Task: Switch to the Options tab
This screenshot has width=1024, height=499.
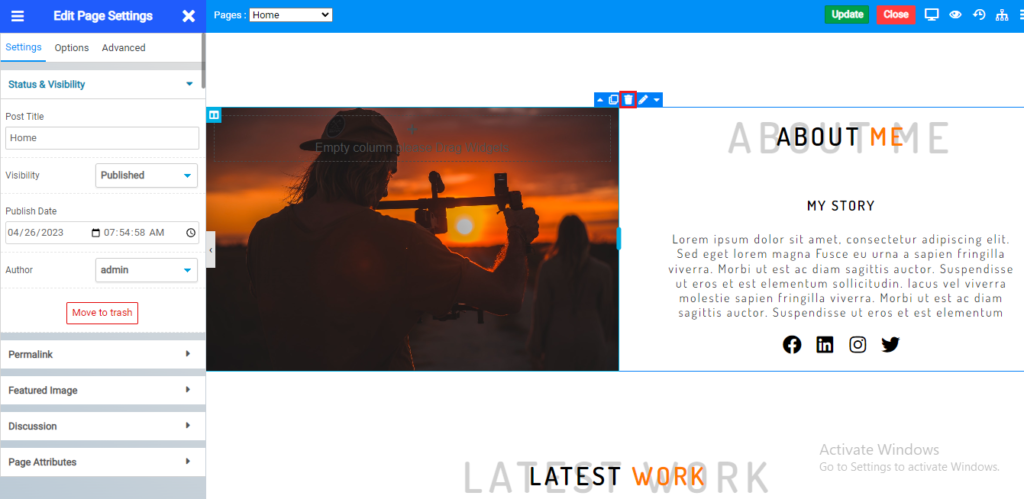Action: 71,48
